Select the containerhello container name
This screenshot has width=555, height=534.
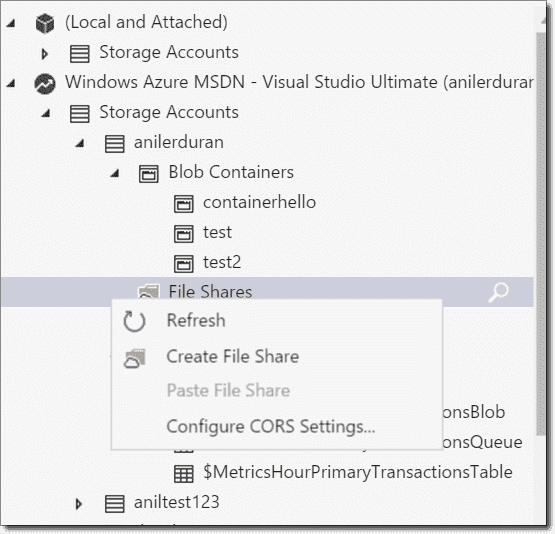click(259, 202)
